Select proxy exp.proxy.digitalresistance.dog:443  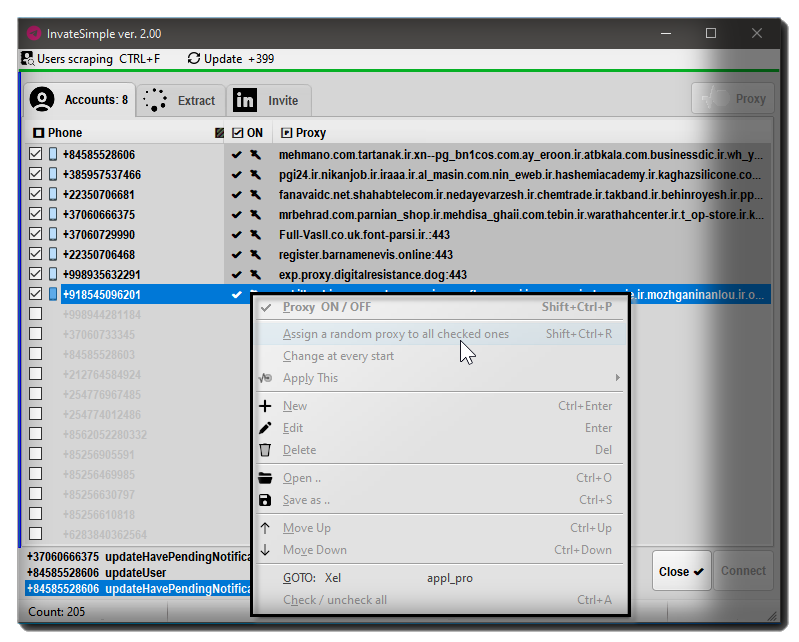coord(372,275)
